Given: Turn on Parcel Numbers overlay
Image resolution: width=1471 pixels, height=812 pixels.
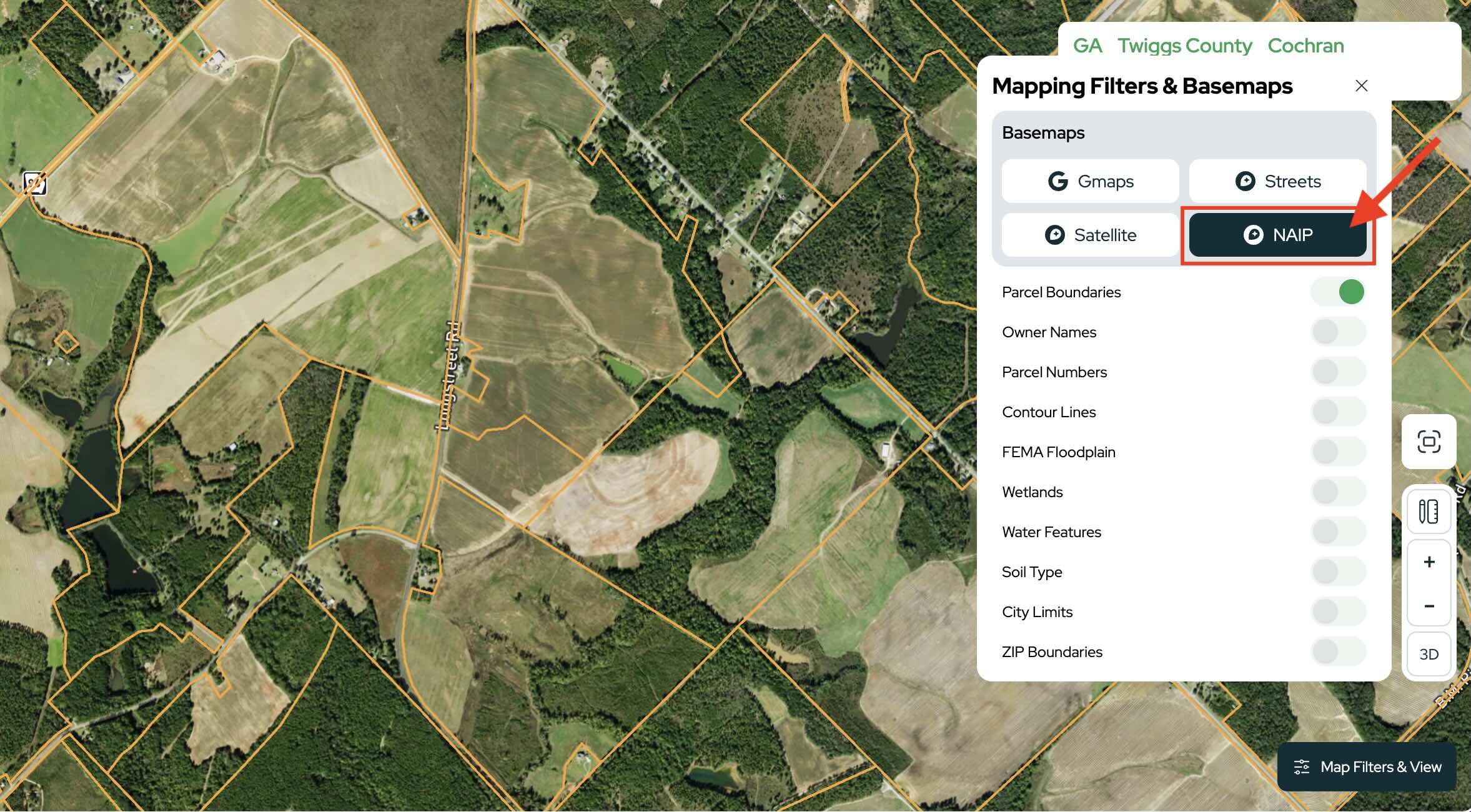Looking at the screenshot, I should tap(1339, 372).
